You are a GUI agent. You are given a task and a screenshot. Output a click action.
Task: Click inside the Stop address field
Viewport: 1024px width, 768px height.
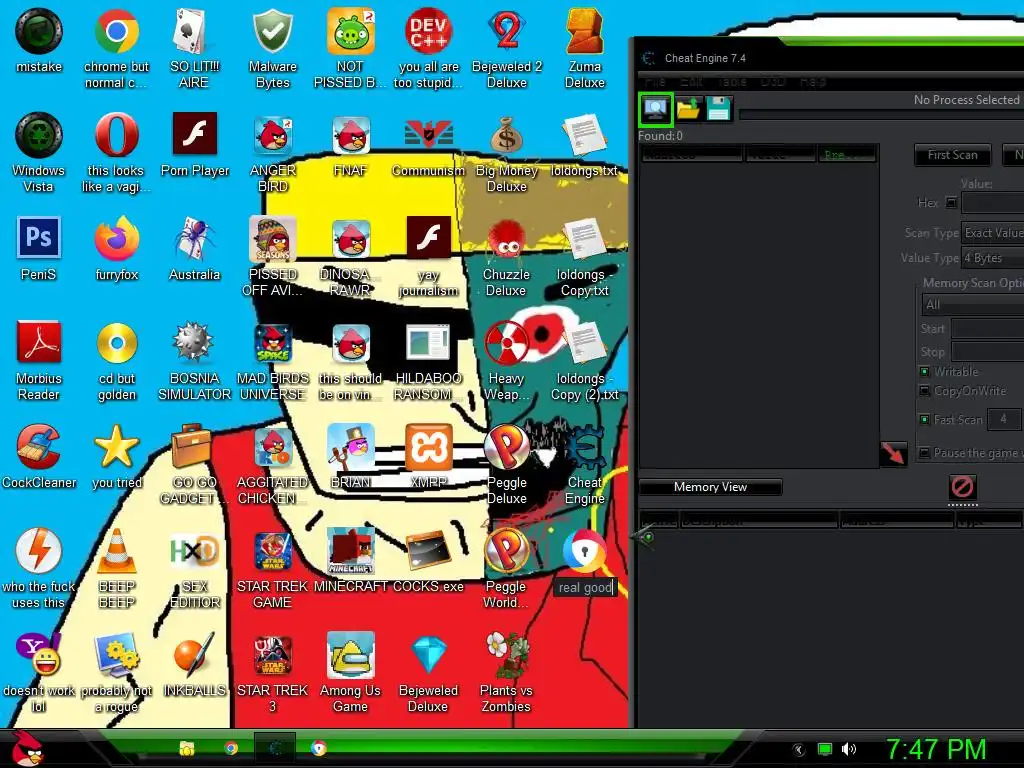pyautogui.click(x=987, y=352)
